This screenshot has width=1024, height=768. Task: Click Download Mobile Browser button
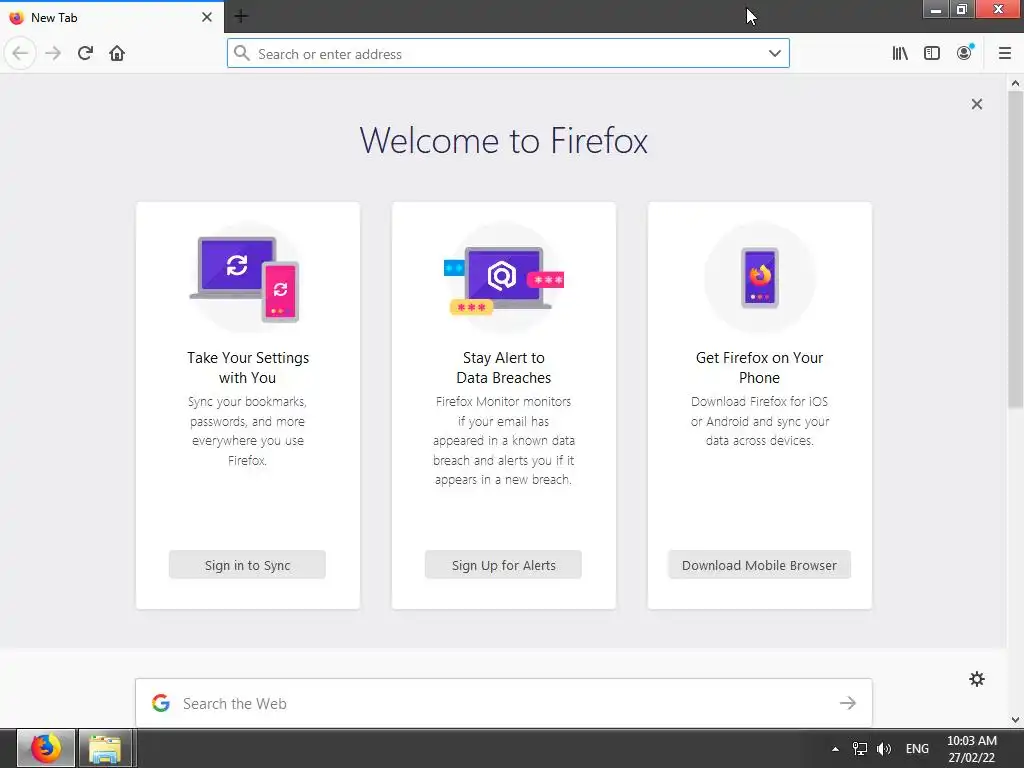pyautogui.click(x=759, y=565)
